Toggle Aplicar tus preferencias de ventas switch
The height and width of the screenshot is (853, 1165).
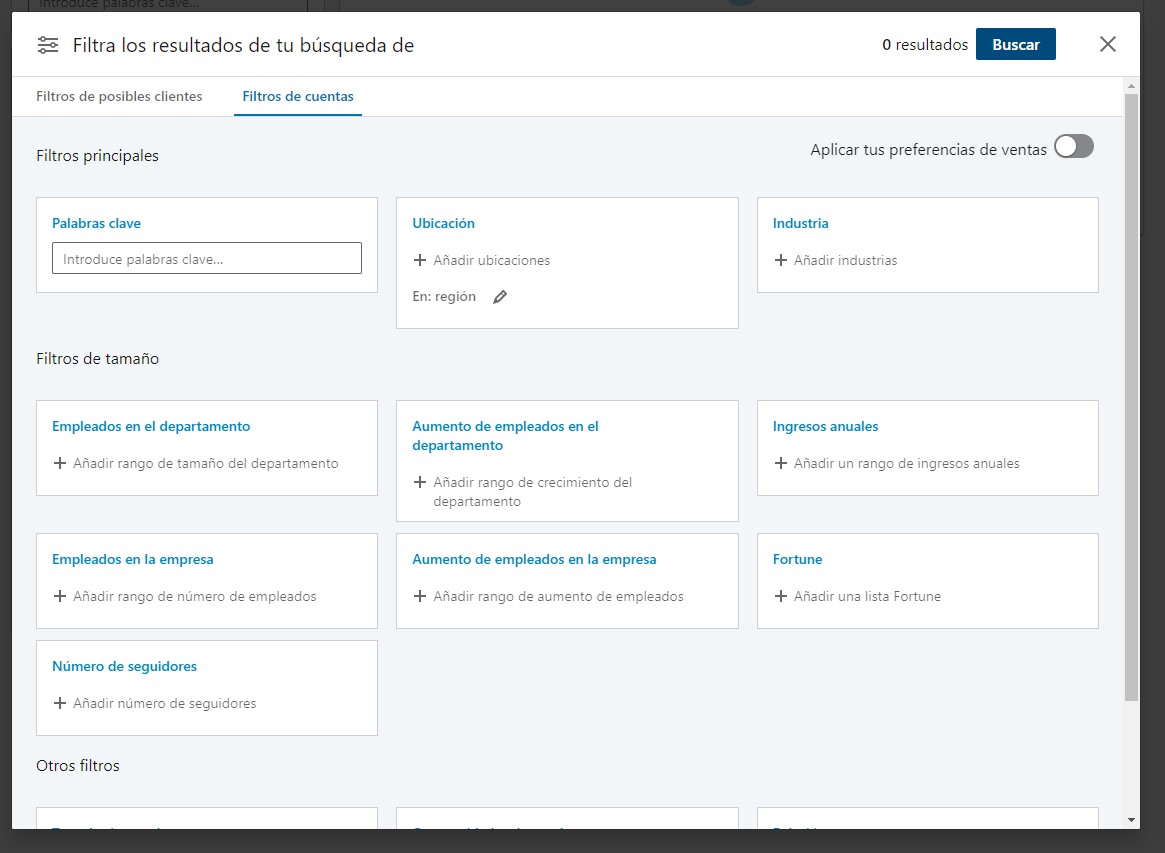[1073, 147]
